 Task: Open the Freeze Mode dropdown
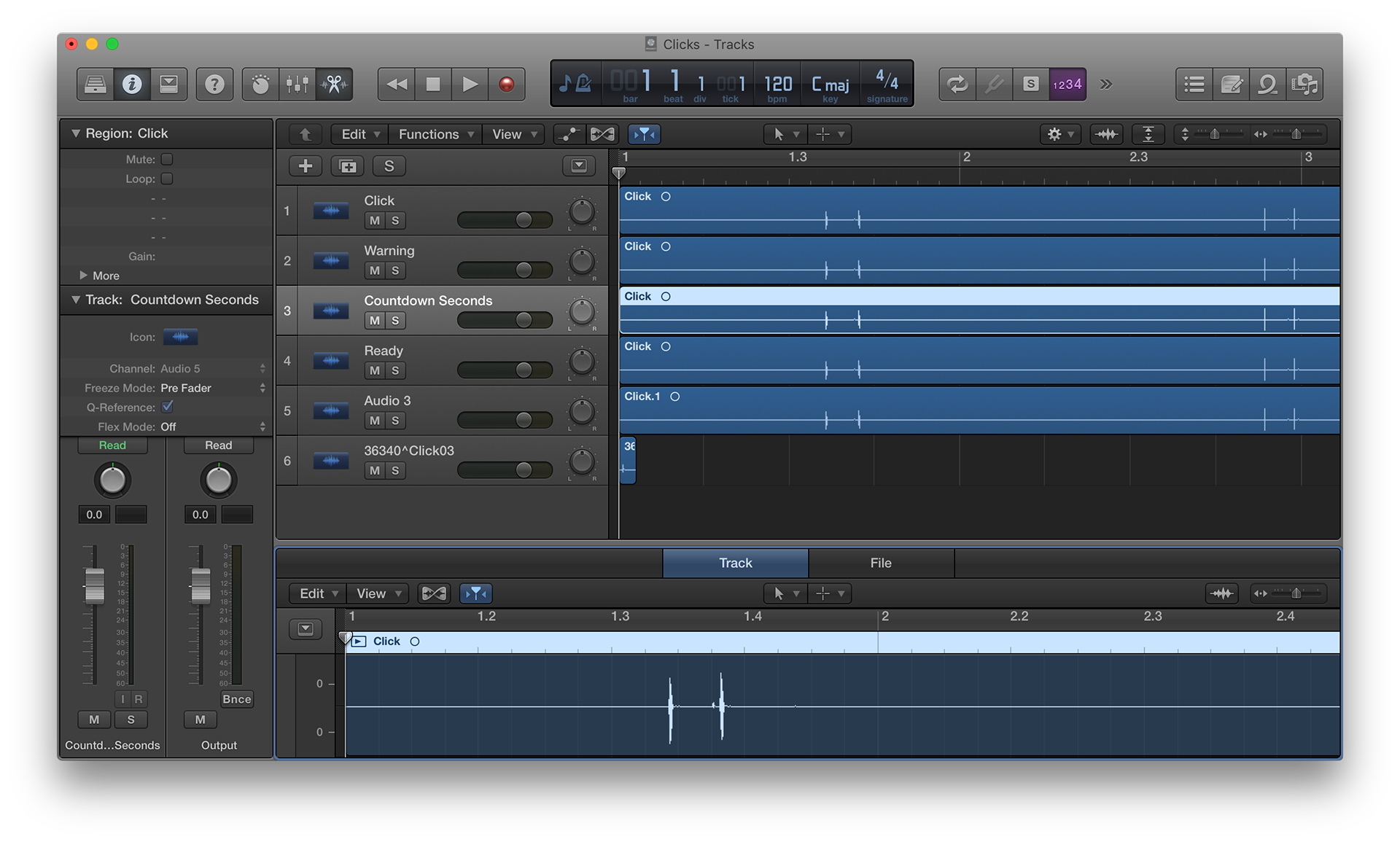[213, 388]
